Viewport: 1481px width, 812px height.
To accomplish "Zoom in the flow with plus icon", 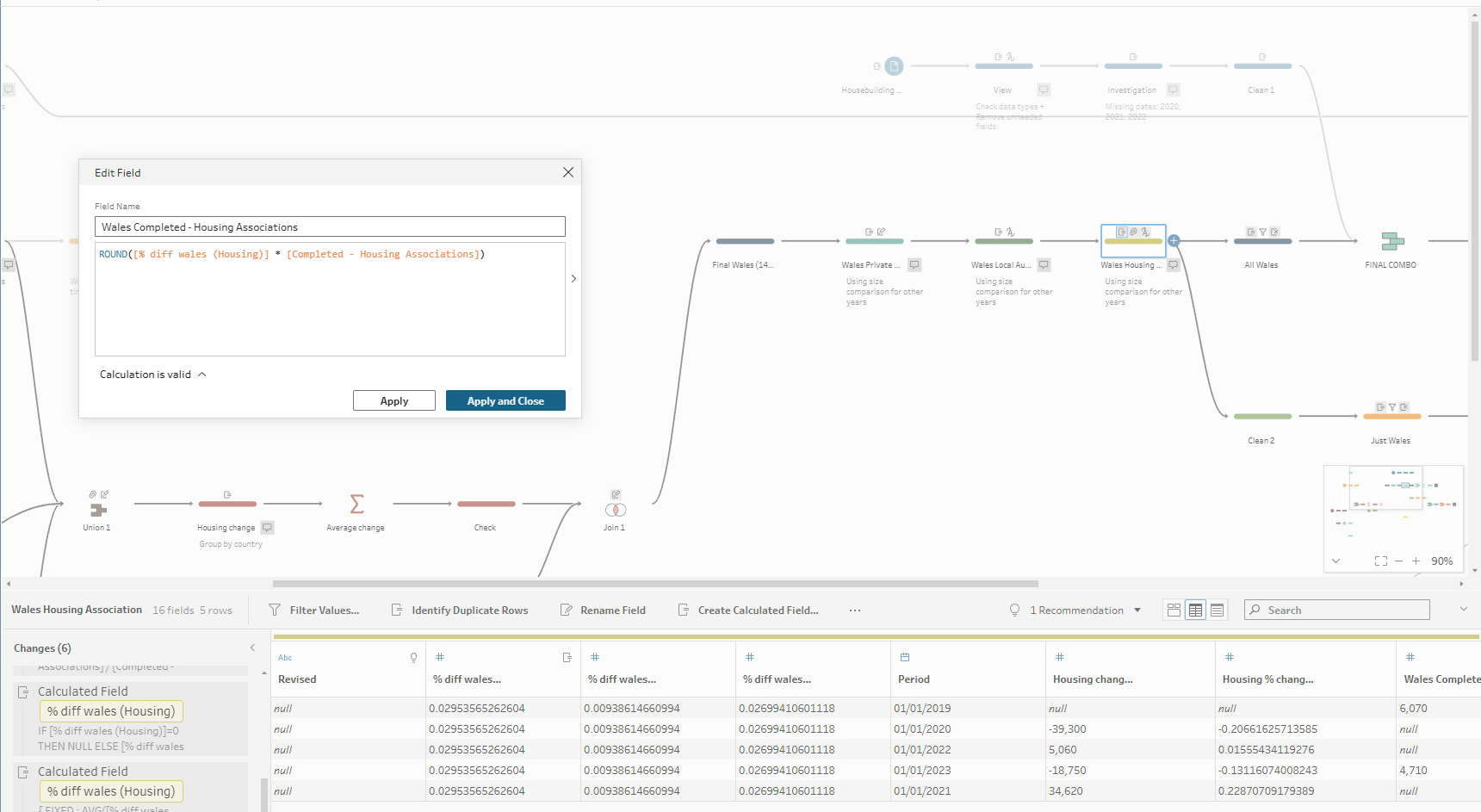I will click(1416, 561).
